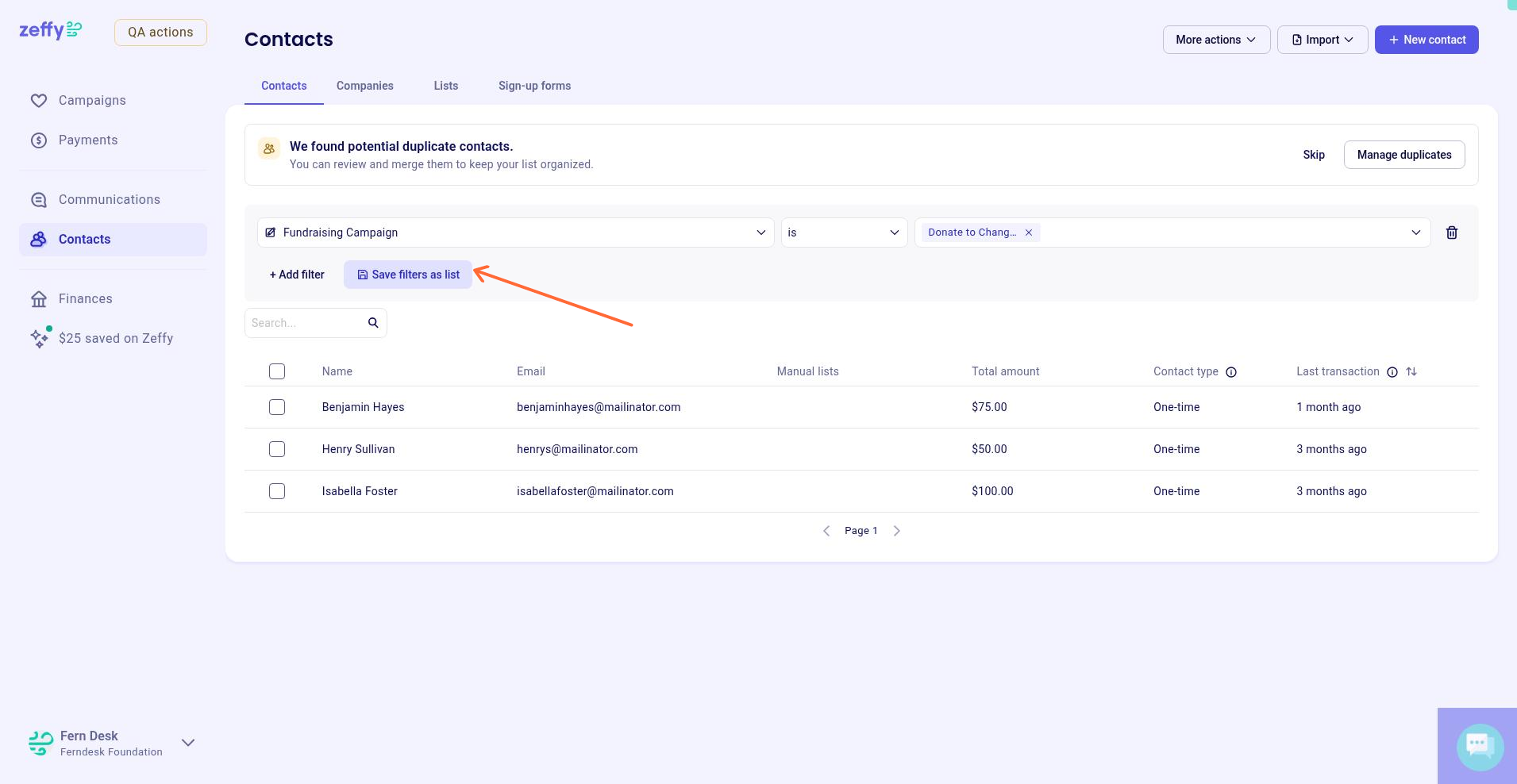Click '1 month ago' transaction value

[1329, 407]
